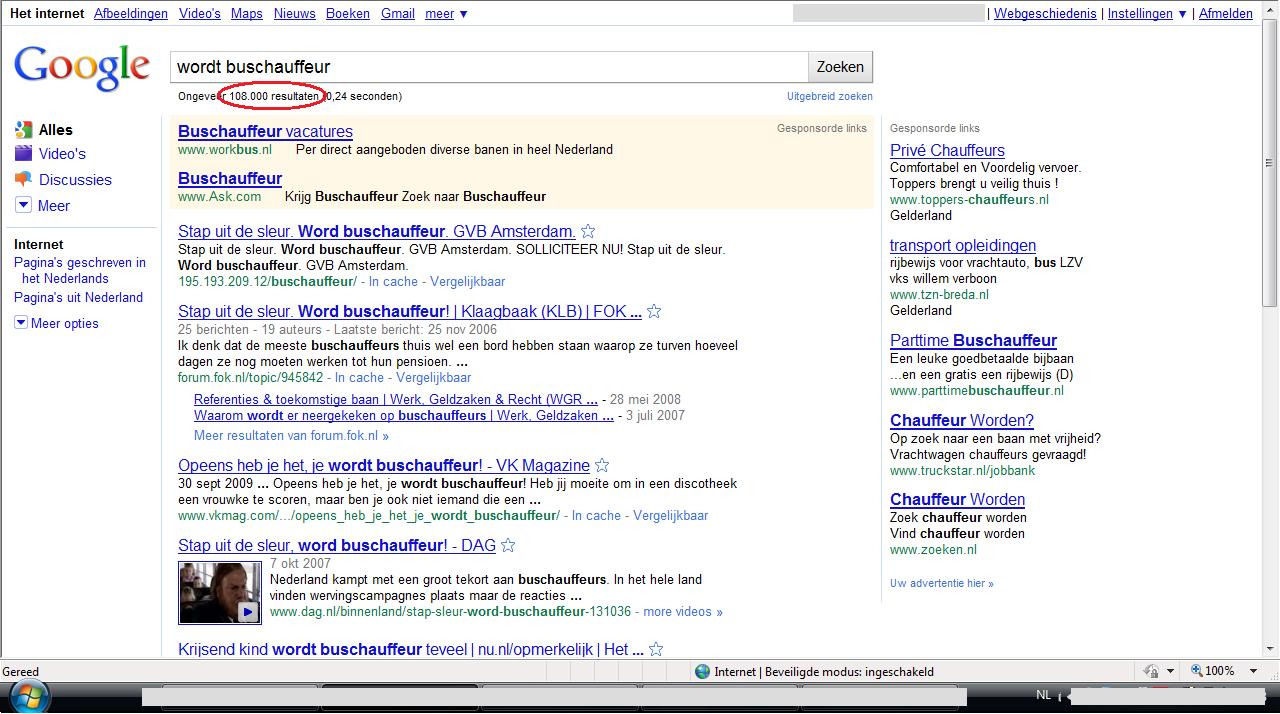Open the Ask.com Buschauffeur ad

click(x=230, y=178)
